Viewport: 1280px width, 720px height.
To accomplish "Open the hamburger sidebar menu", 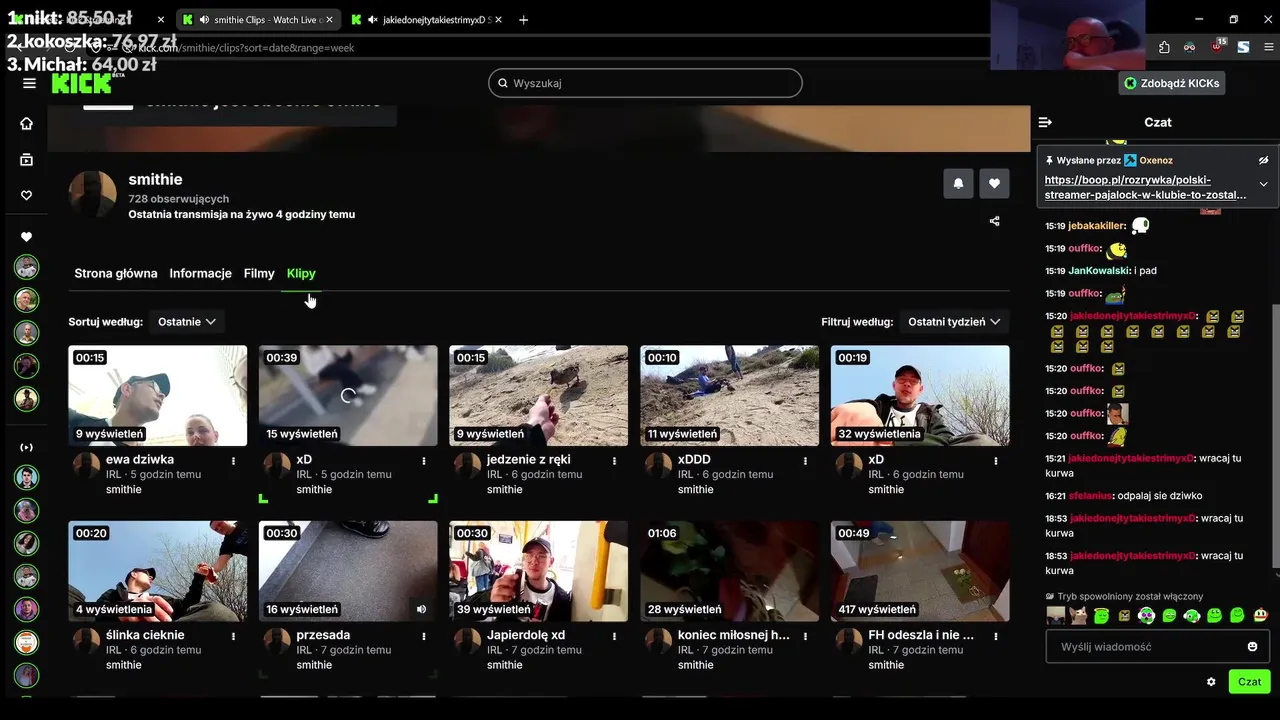I will tap(29, 83).
